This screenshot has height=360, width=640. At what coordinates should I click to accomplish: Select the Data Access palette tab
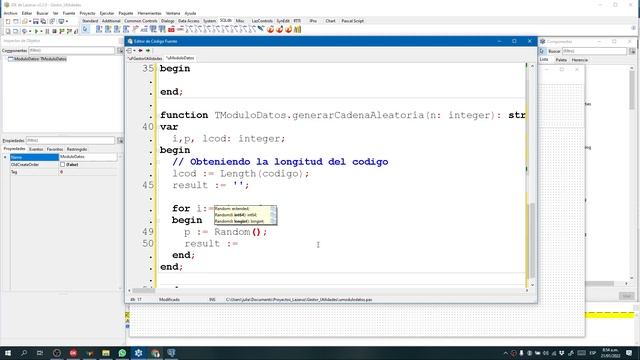click(x=189, y=21)
